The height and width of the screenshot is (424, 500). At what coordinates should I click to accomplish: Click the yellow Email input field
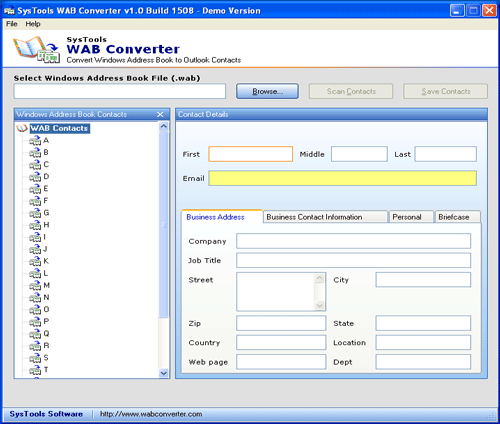click(x=342, y=178)
